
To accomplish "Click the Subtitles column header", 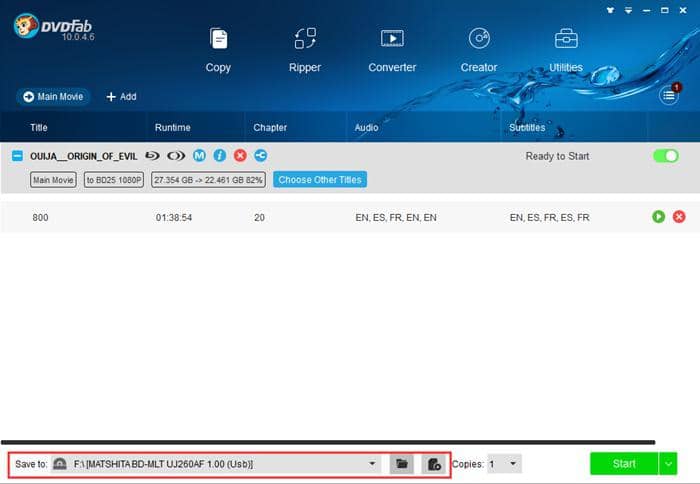I will [x=527, y=127].
